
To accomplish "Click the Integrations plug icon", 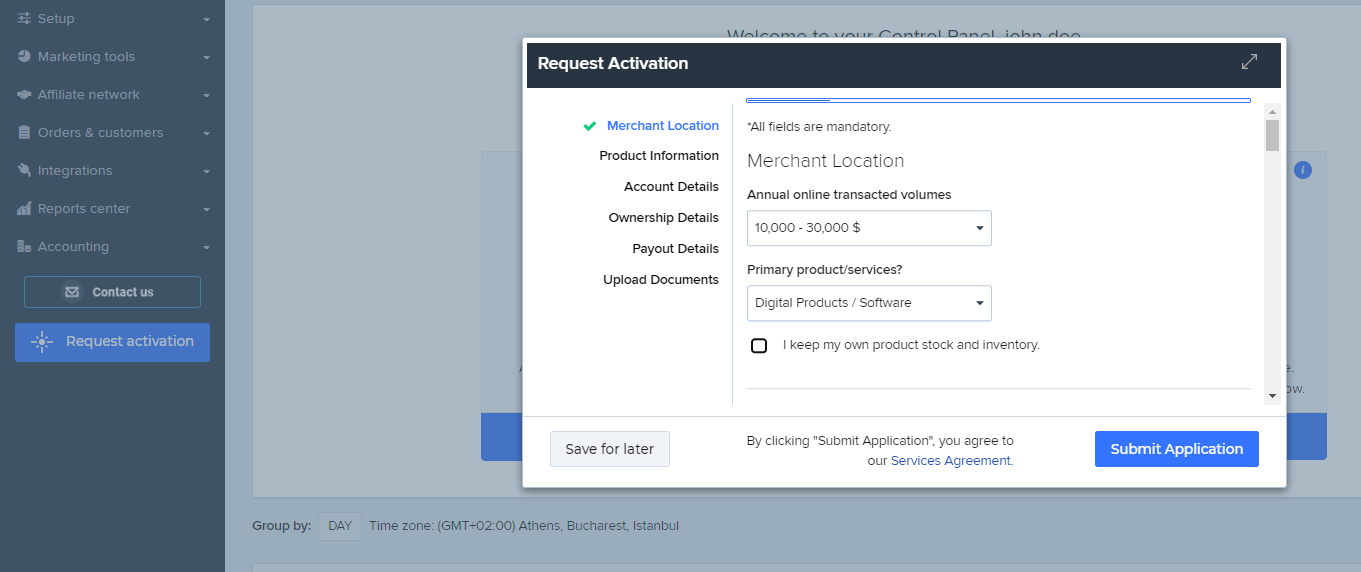I will click(x=25, y=171).
